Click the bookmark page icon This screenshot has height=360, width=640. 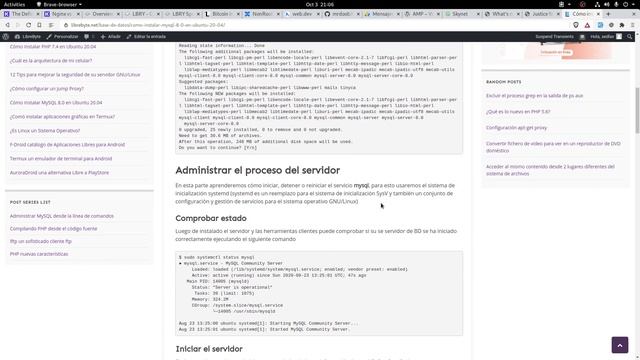click(39, 25)
